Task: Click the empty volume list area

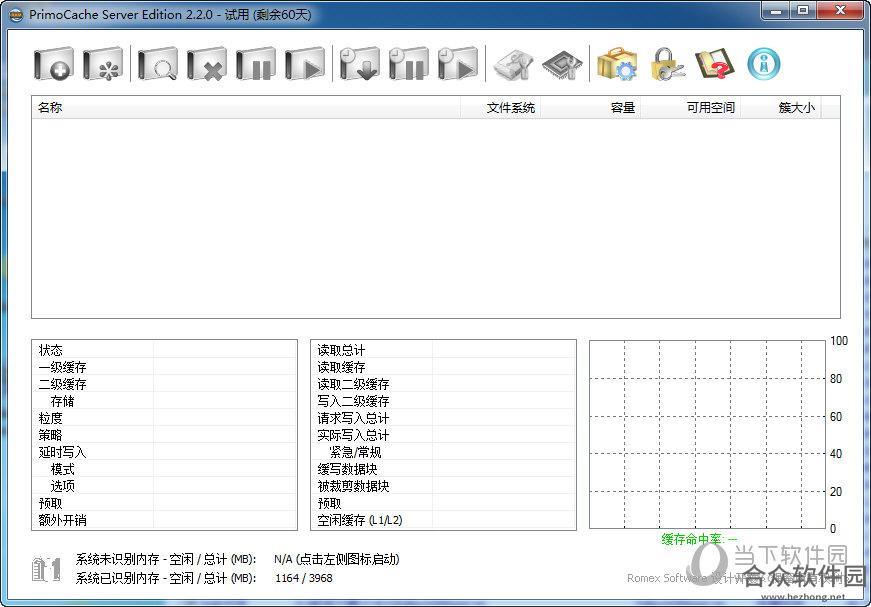Action: (436, 218)
